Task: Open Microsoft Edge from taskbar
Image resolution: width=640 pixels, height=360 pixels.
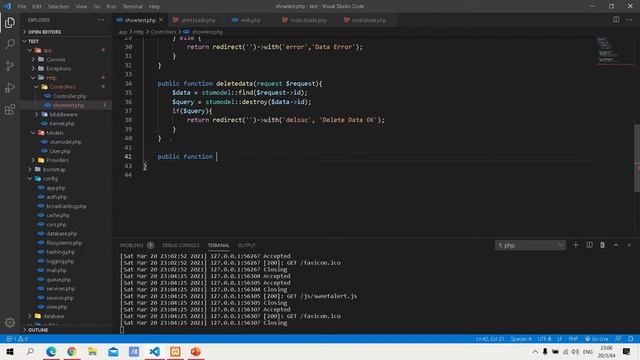Action: (51, 351)
